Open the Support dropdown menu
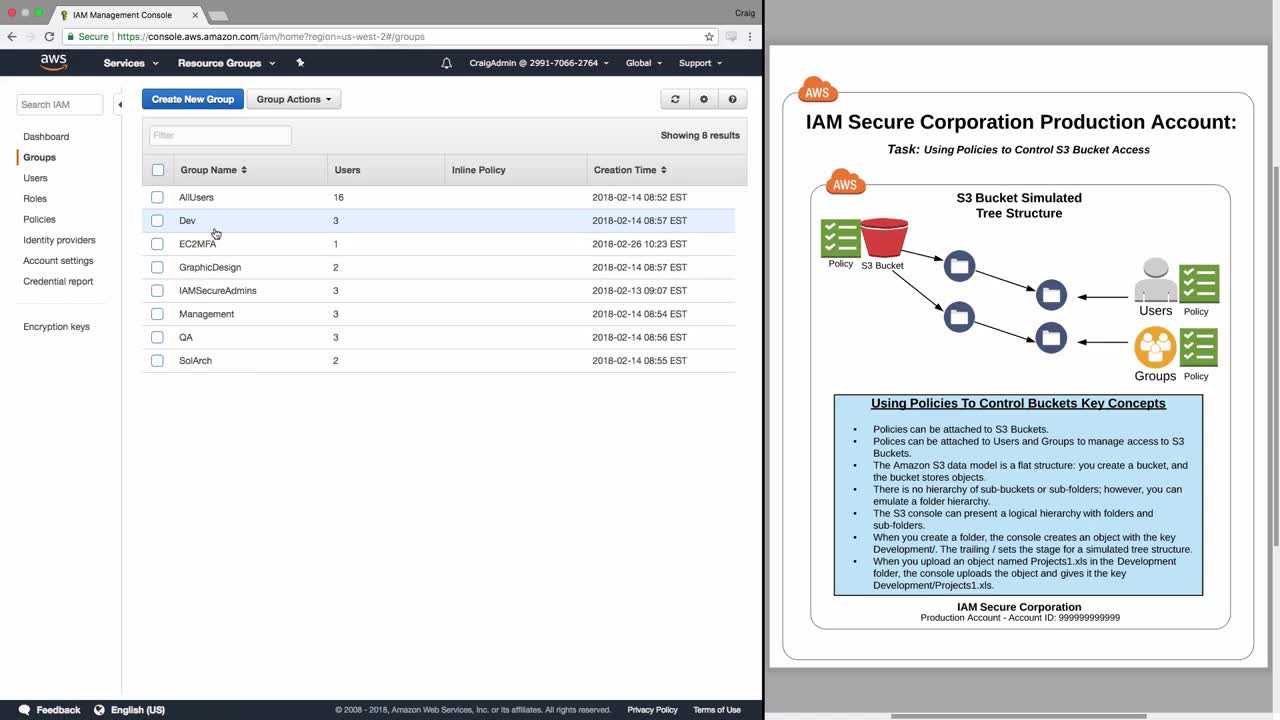The image size is (1280, 720). coord(700,63)
